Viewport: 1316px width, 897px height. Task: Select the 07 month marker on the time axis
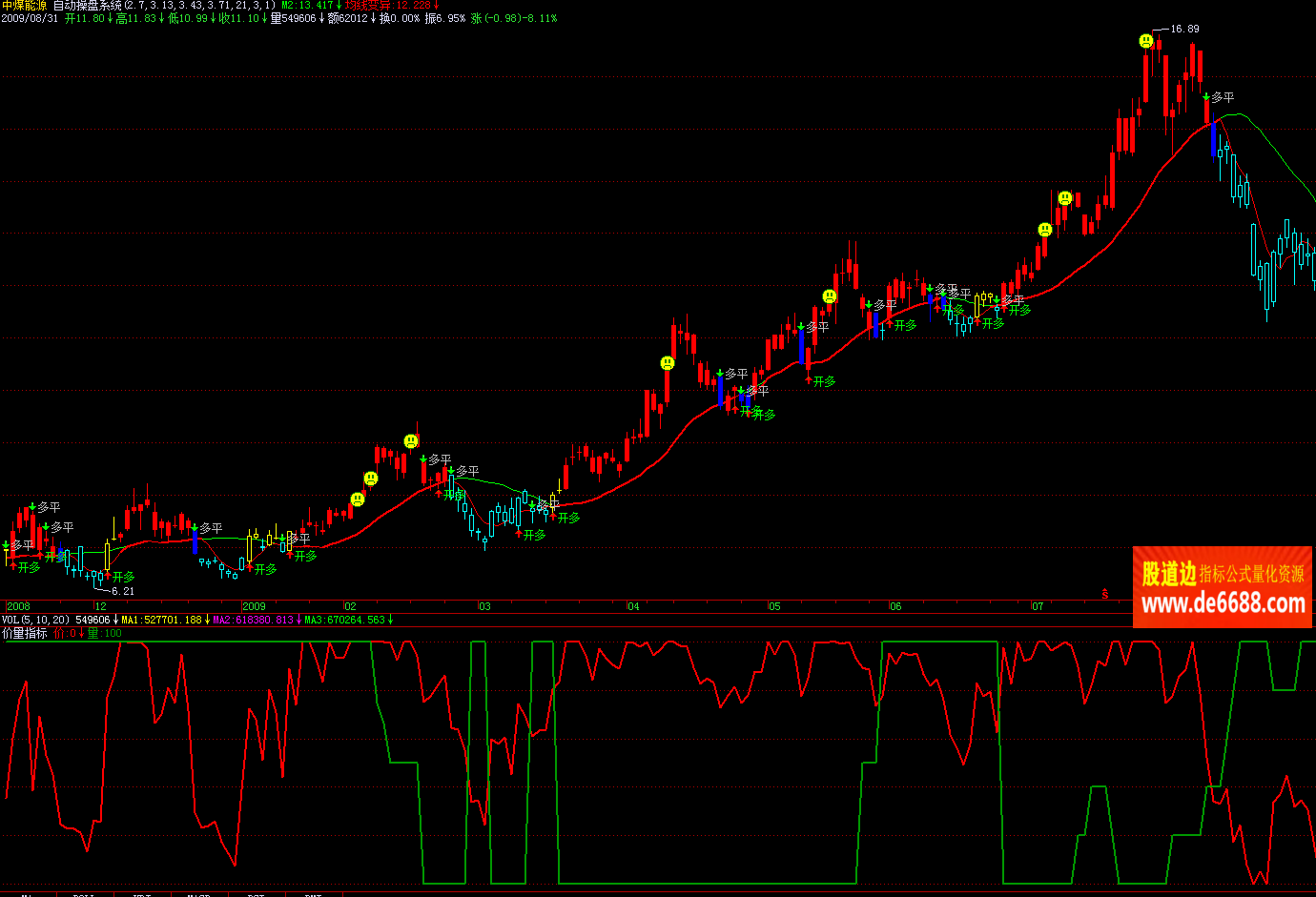coord(1038,606)
